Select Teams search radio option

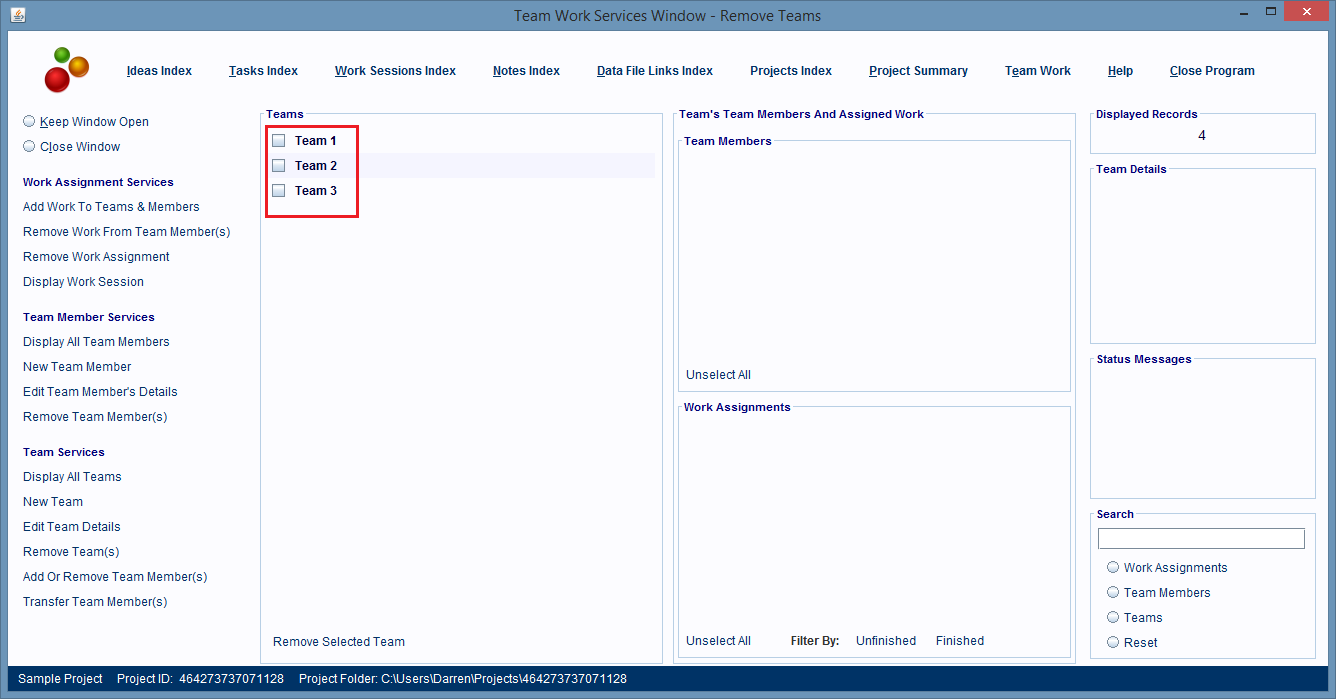click(x=1113, y=617)
